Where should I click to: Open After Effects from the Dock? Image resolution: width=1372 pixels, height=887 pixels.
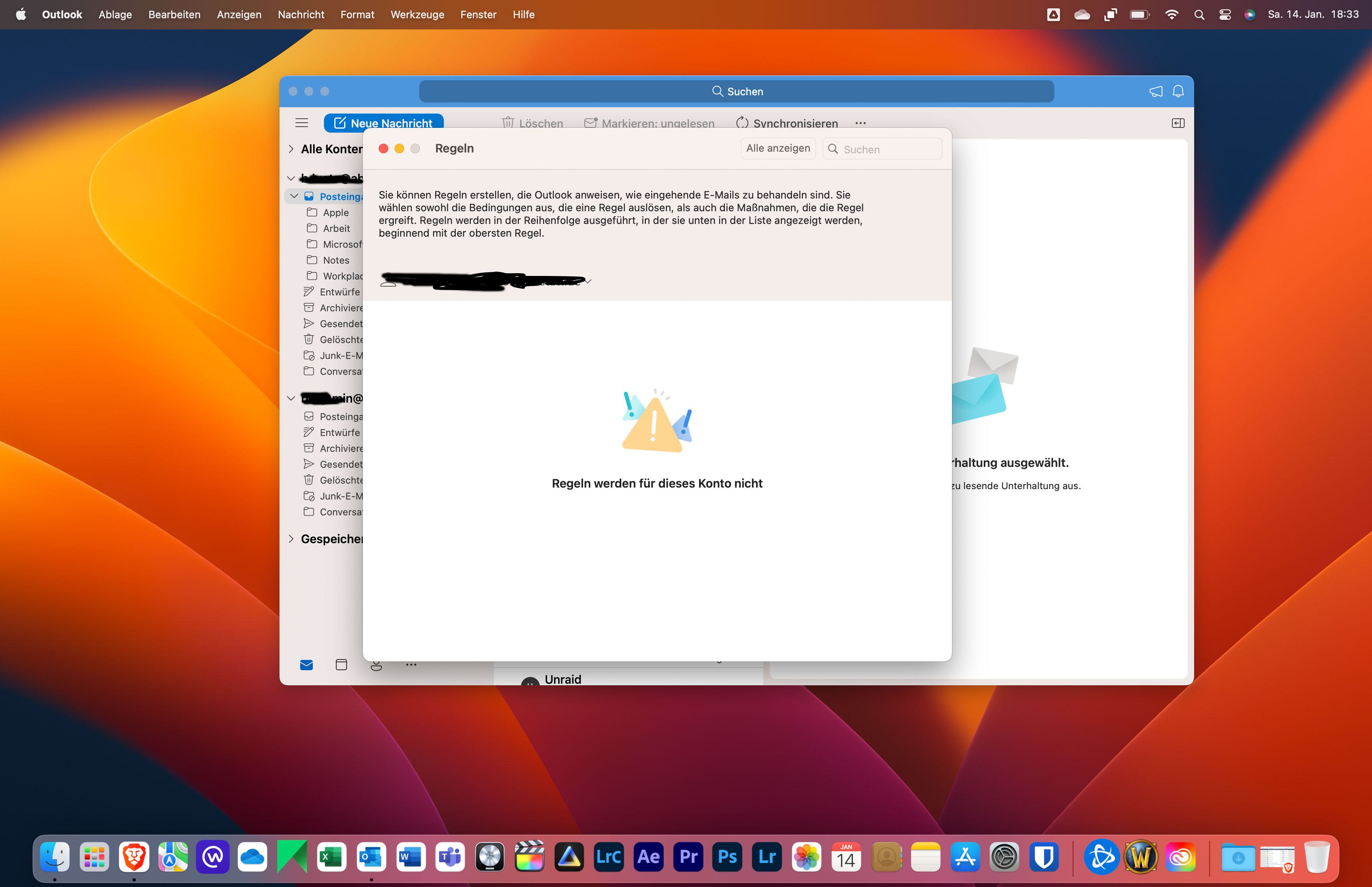pos(648,857)
